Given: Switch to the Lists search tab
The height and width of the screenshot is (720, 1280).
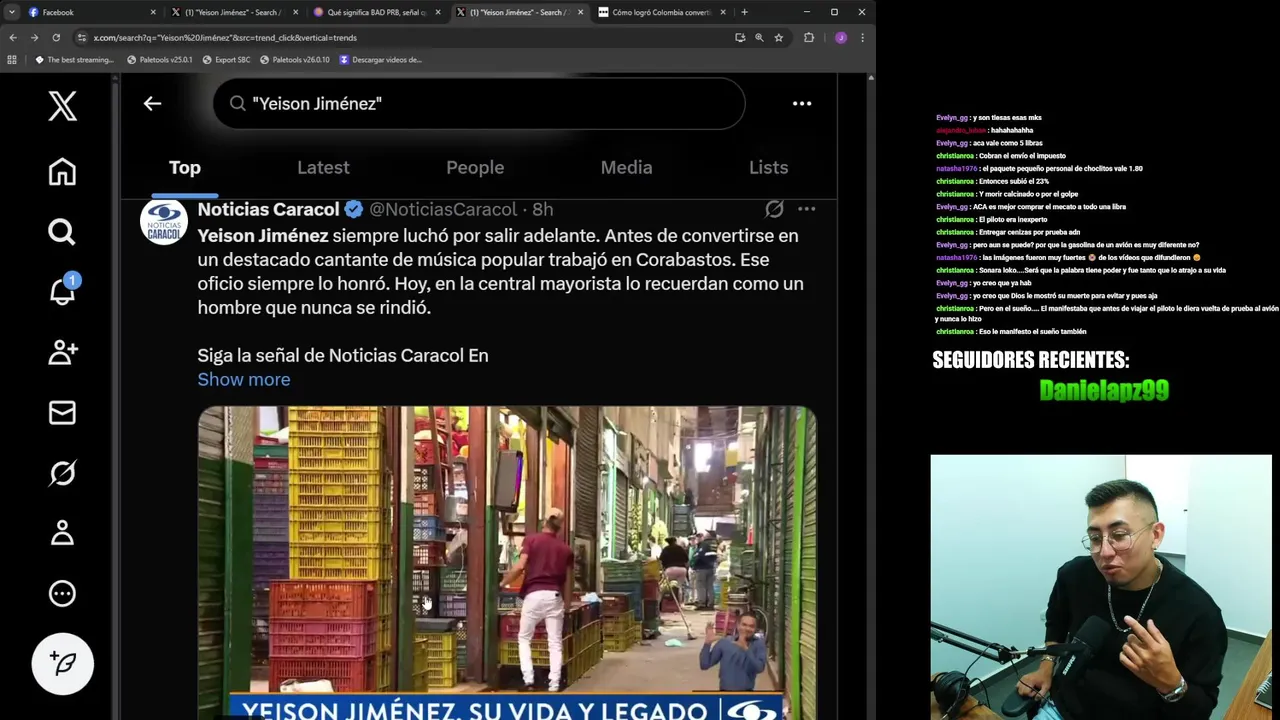Looking at the screenshot, I should pyautogui.click(x=768, y=167).
